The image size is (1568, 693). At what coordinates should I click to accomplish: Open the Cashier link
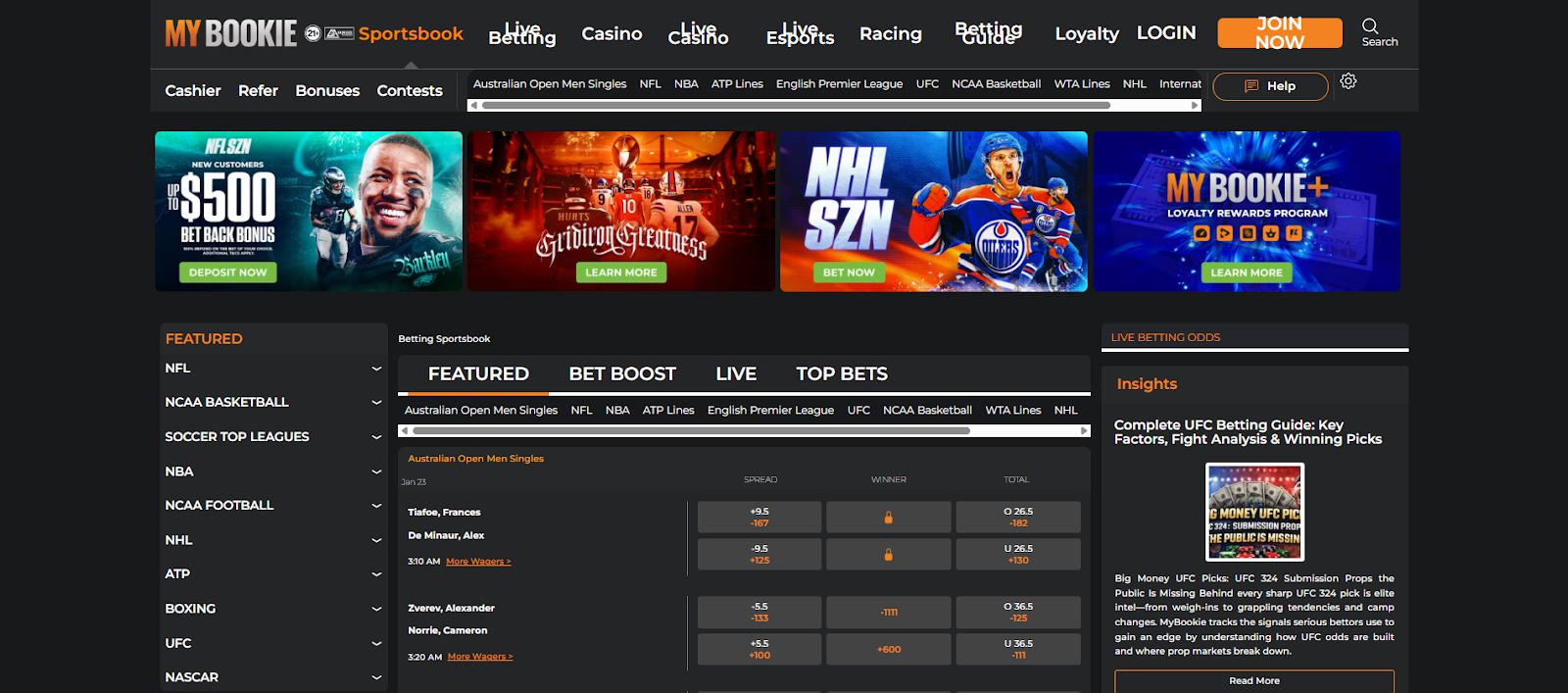pos(193,90)
